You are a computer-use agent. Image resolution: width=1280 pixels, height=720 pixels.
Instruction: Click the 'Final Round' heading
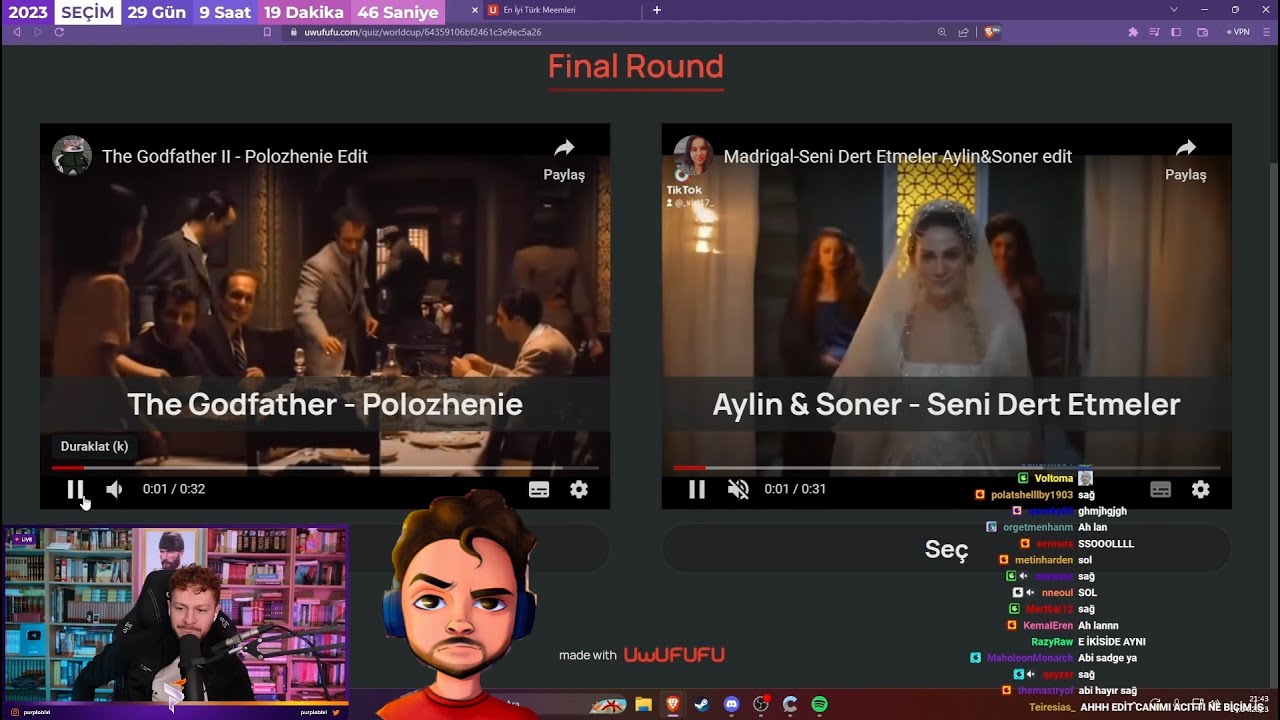point(635,66)
